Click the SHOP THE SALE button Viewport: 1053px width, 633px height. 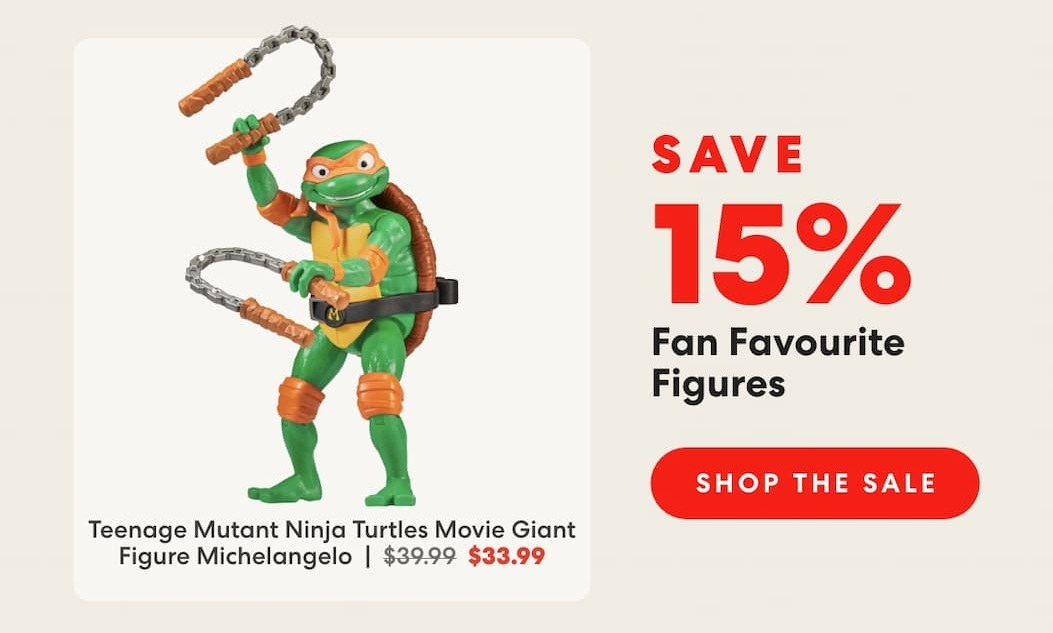815,483
